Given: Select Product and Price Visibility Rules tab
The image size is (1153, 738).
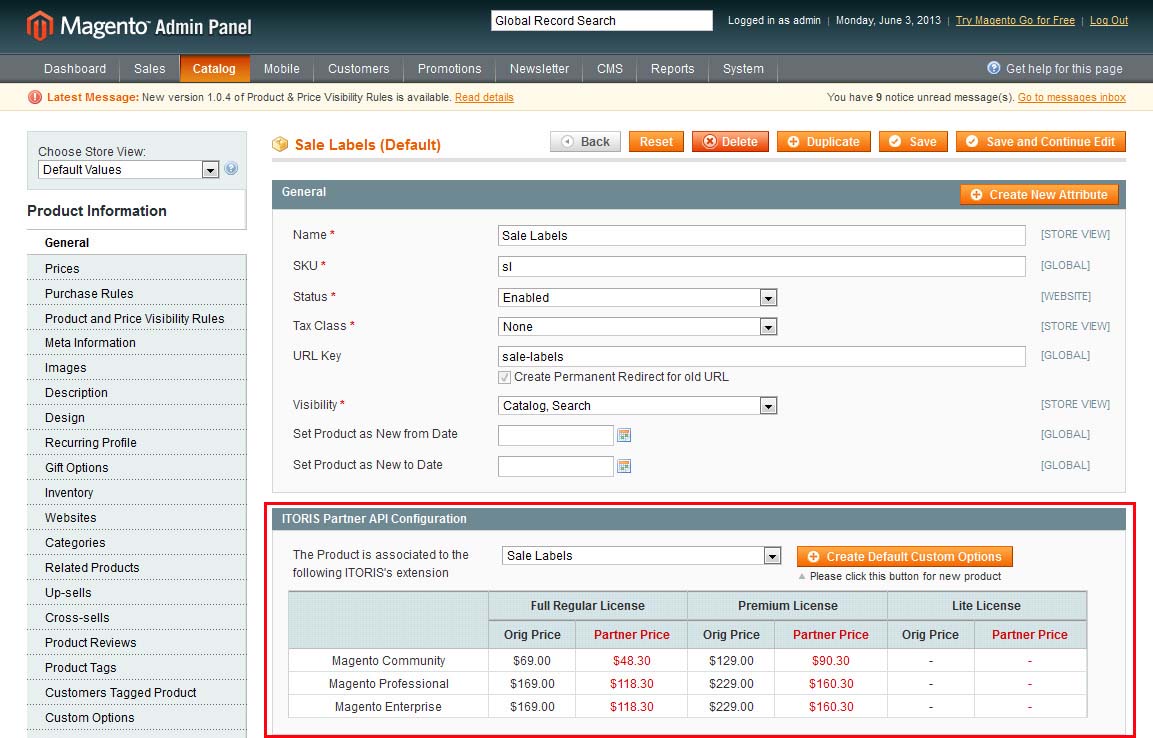Looking at the screenshot, I should (x=137, y=318).
